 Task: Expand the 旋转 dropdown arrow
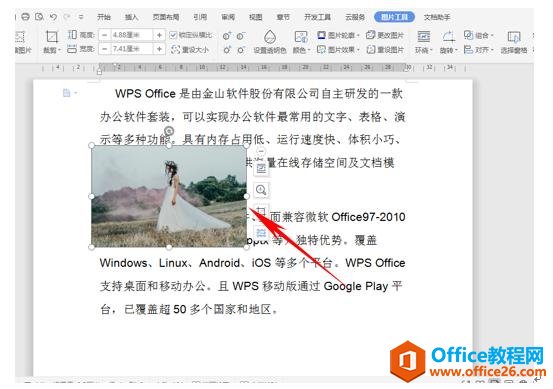pos(456,50)
